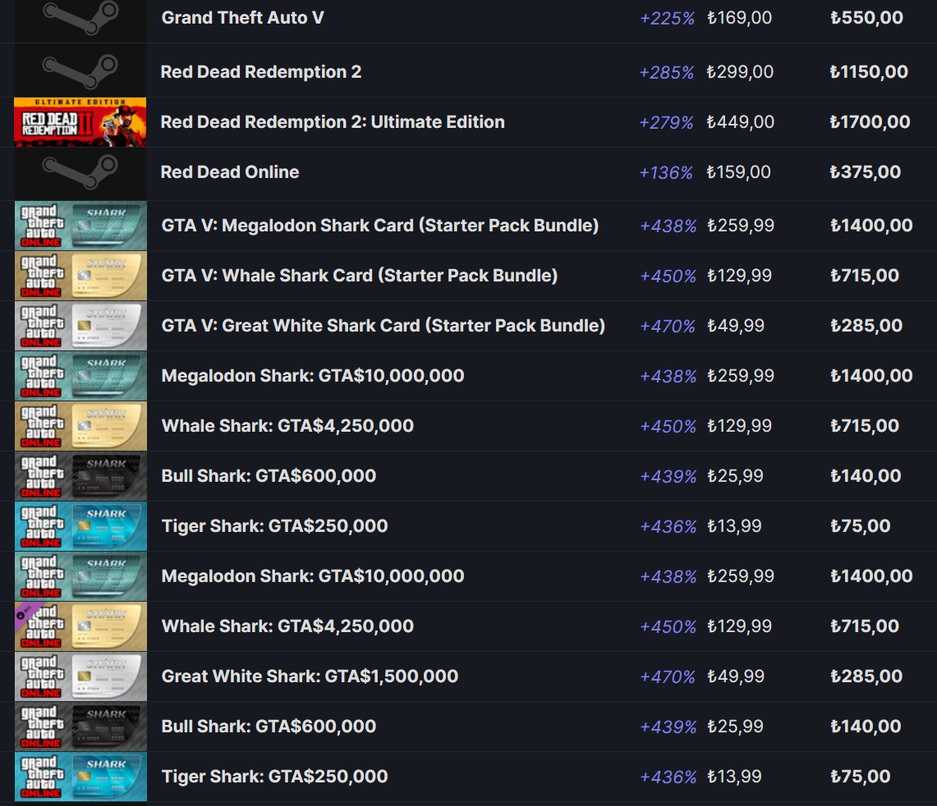Click the Whale Shark thumbnail with purple DLC badge
This screenshot has height=806, width=937.
81,626
